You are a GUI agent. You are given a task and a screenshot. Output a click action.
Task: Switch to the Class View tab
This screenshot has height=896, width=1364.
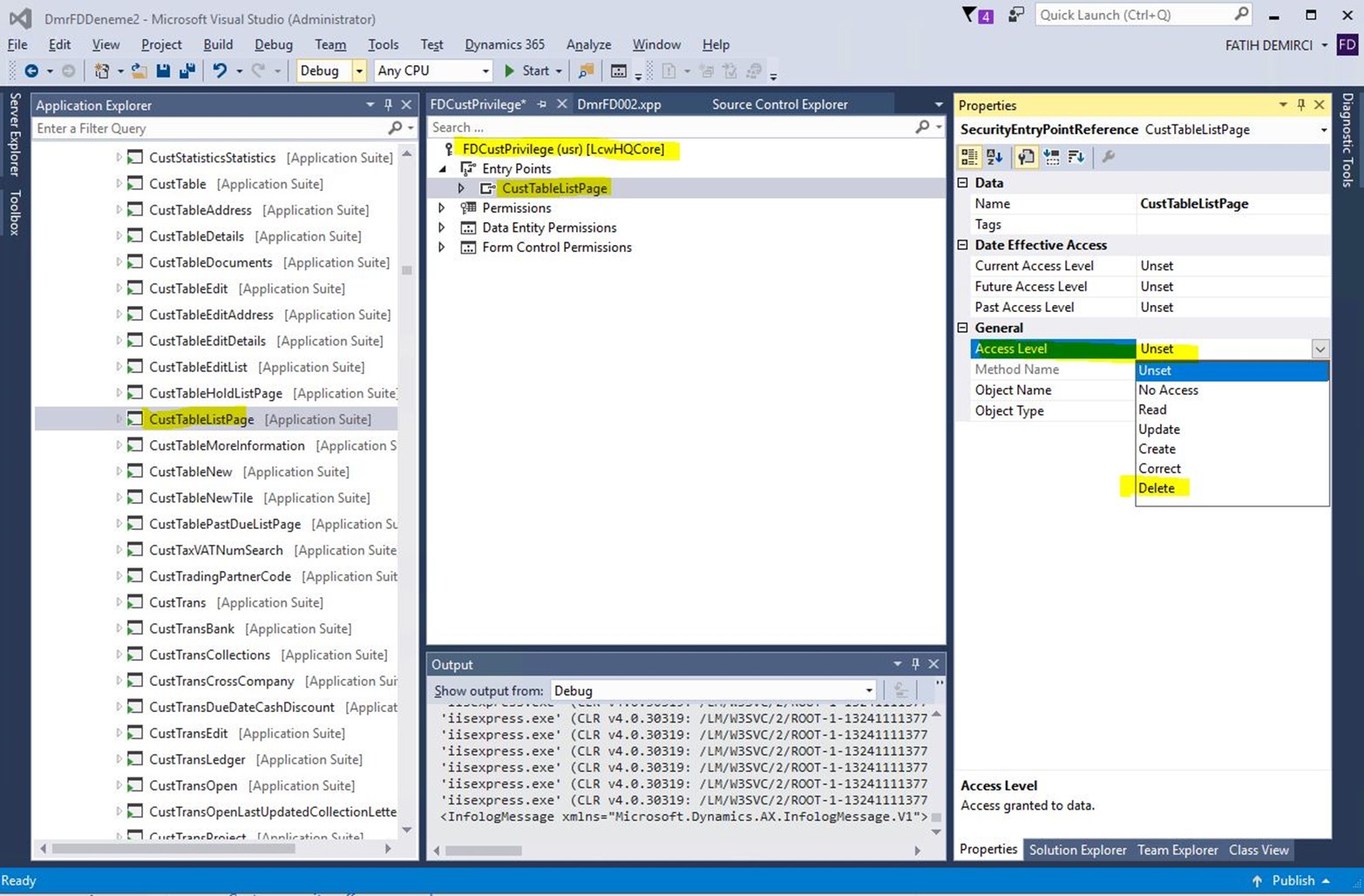pyautogui.click(x=1259, y=850)
